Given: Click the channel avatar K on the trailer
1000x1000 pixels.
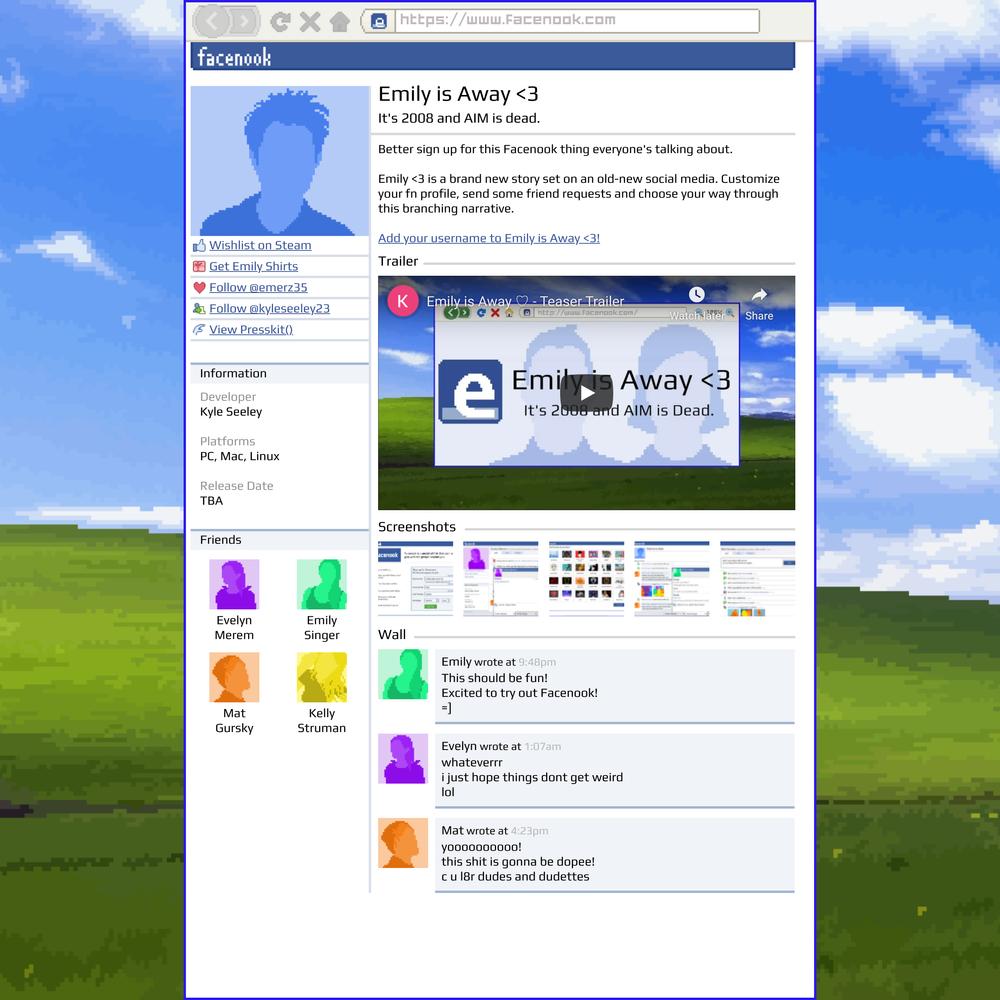Looking at the screenshot, I should tap(403, 301).
